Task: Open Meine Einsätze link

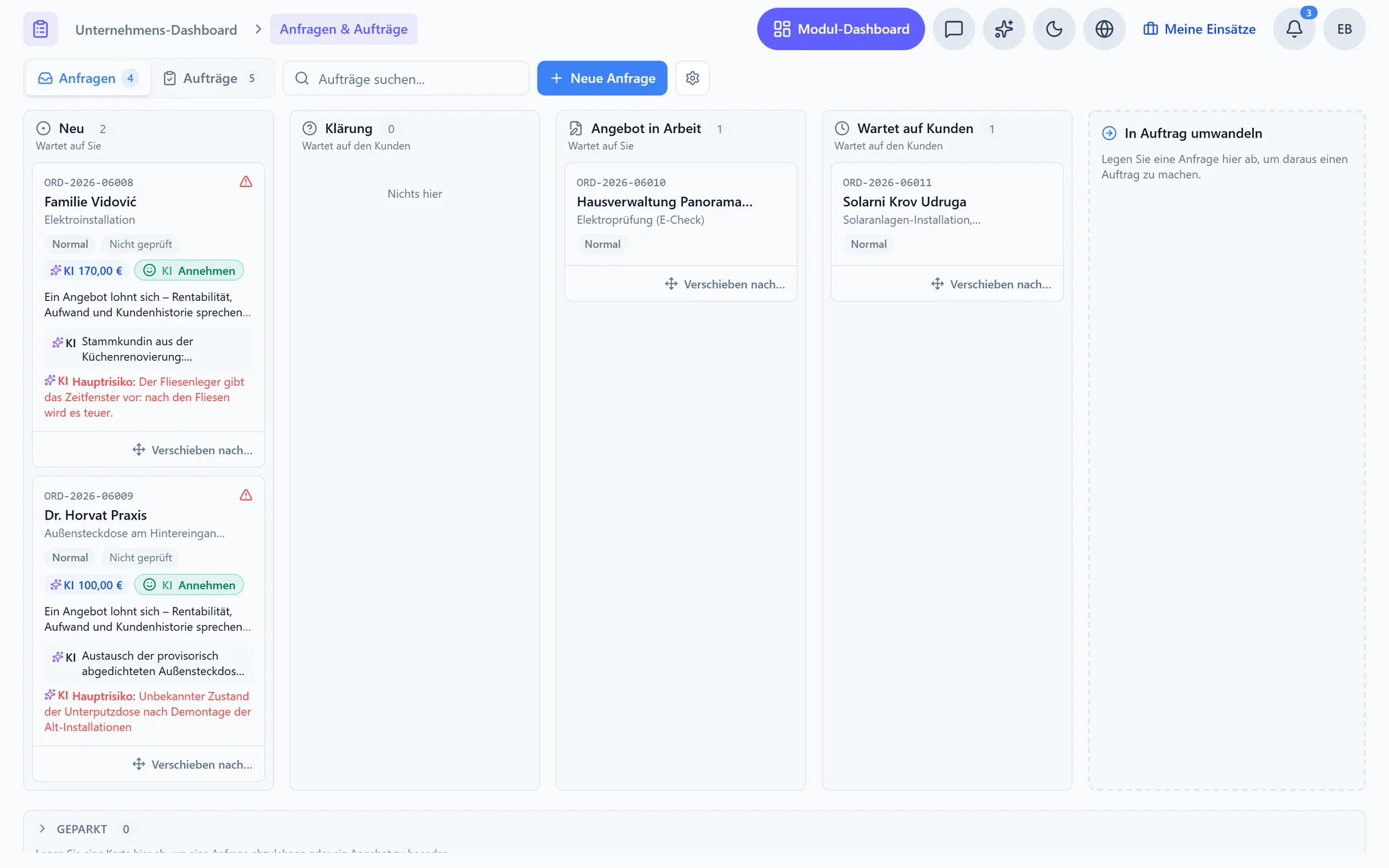Action: coord(1199,29)
